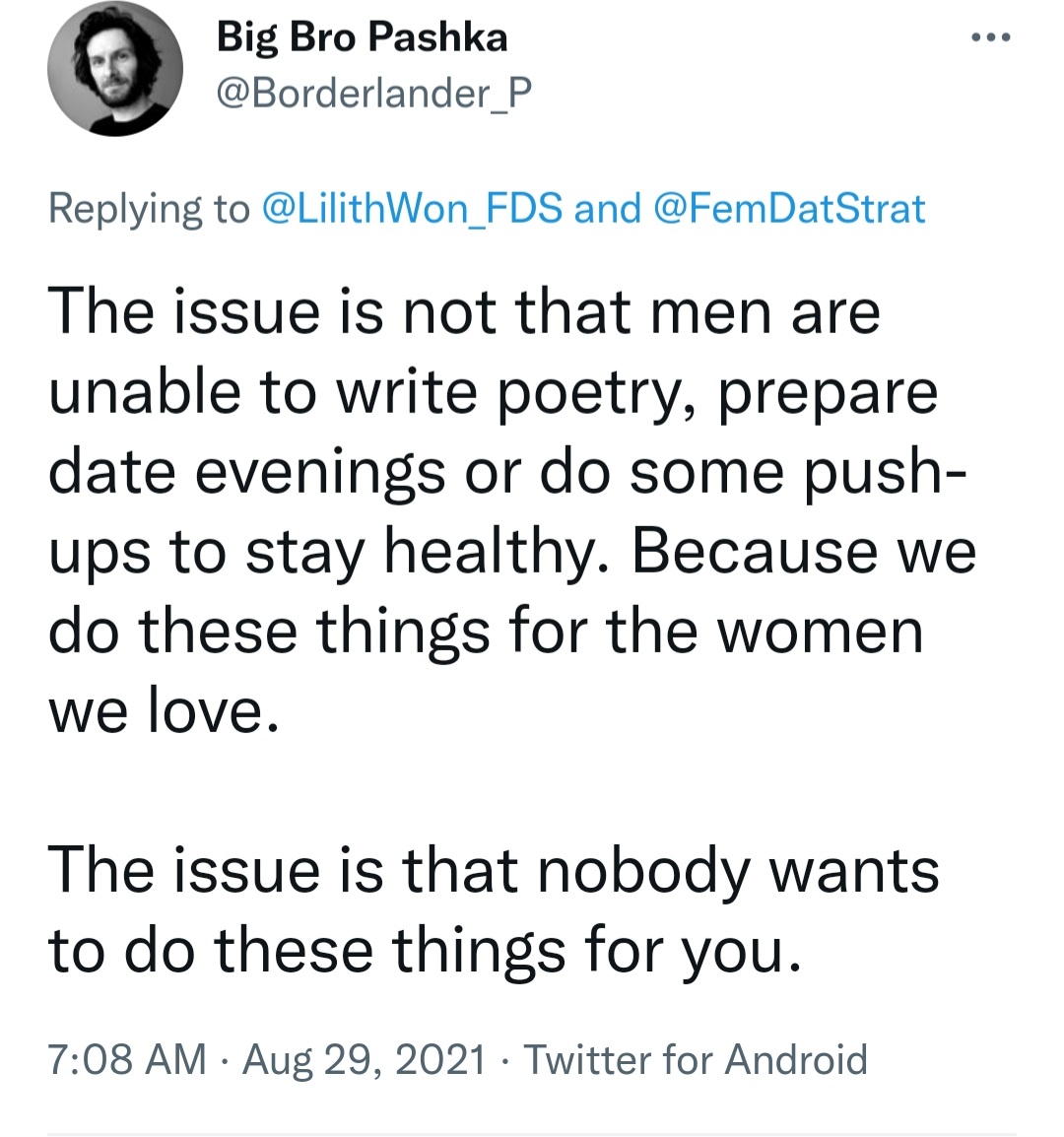Click the word "and" between the mentions
Viewport: 1064px width, 1137px height.
(x=608, y=209)
